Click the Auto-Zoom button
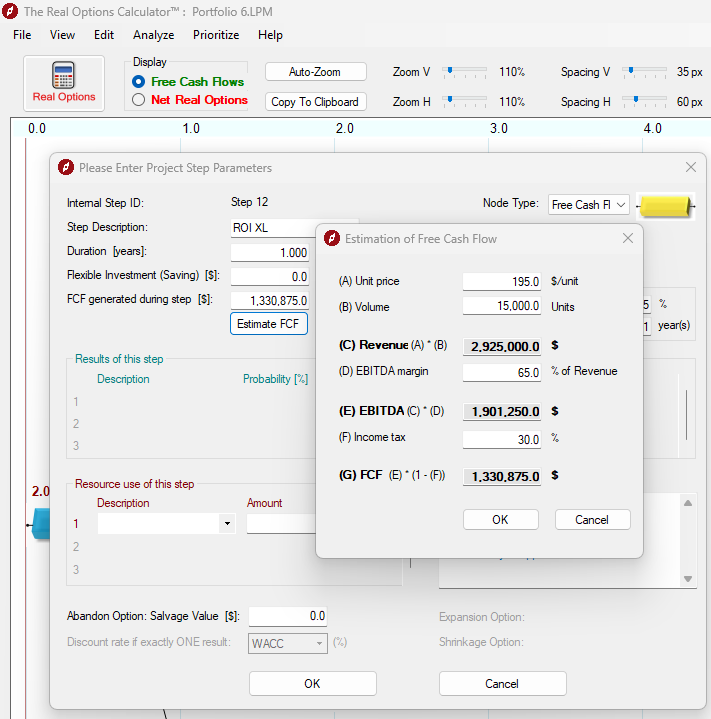 click(x=315, y=72)
